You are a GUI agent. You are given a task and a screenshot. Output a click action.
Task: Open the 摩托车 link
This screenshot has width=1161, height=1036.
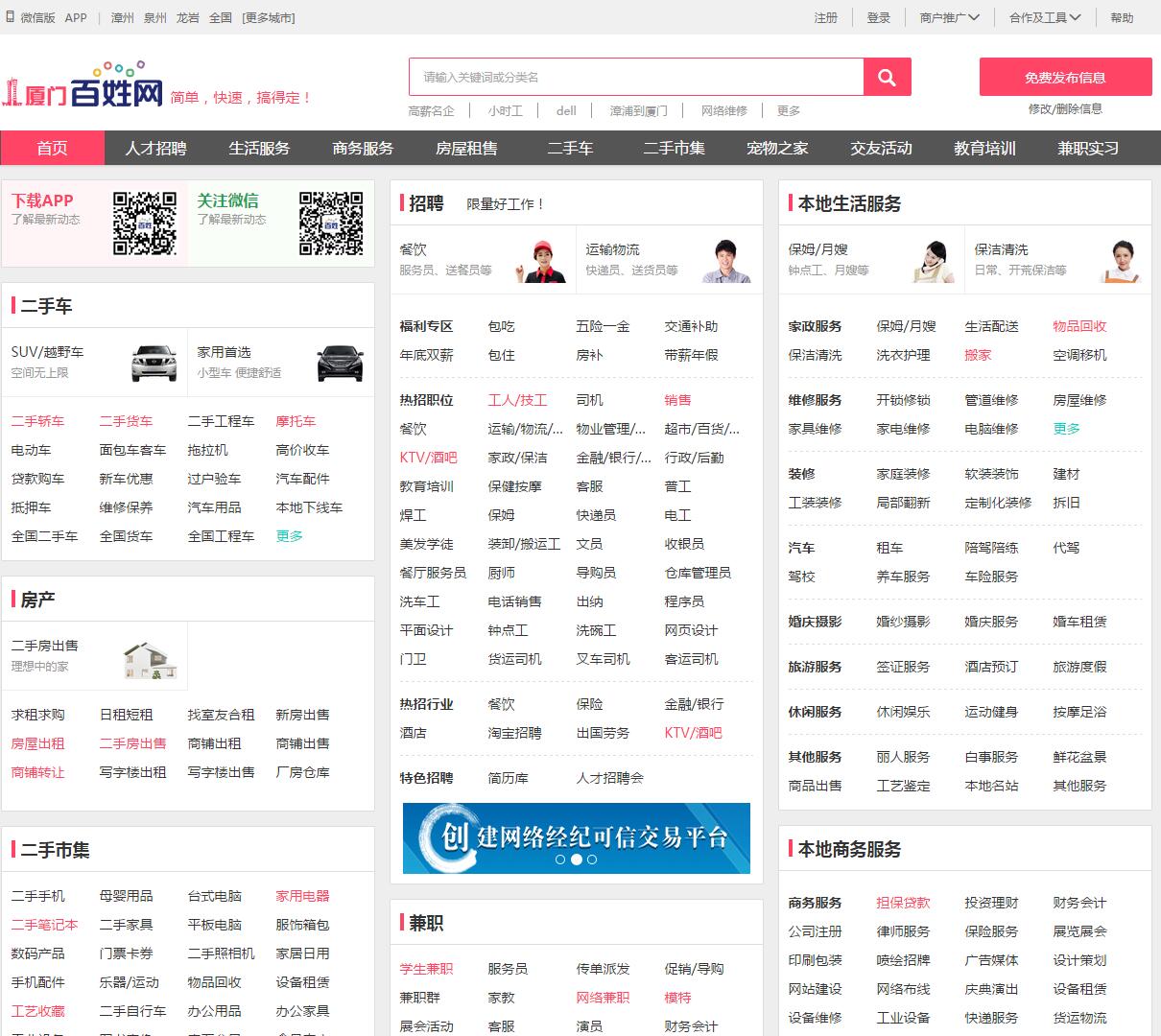click(x=296, y=421)
